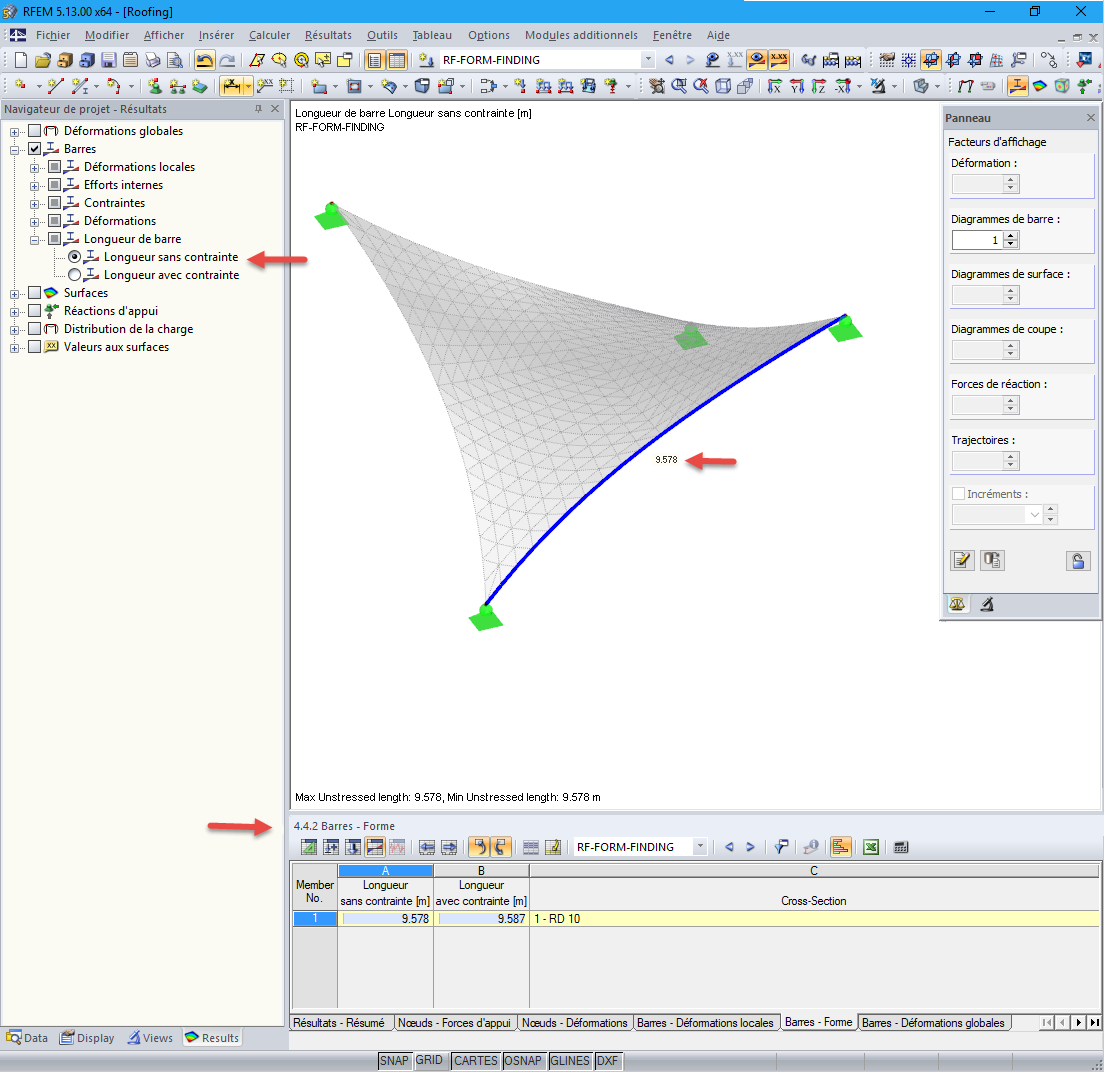Toggle member results display icon
Image resolution: width=1104 pixels, height=1072 pixels.
[1017, 86]
